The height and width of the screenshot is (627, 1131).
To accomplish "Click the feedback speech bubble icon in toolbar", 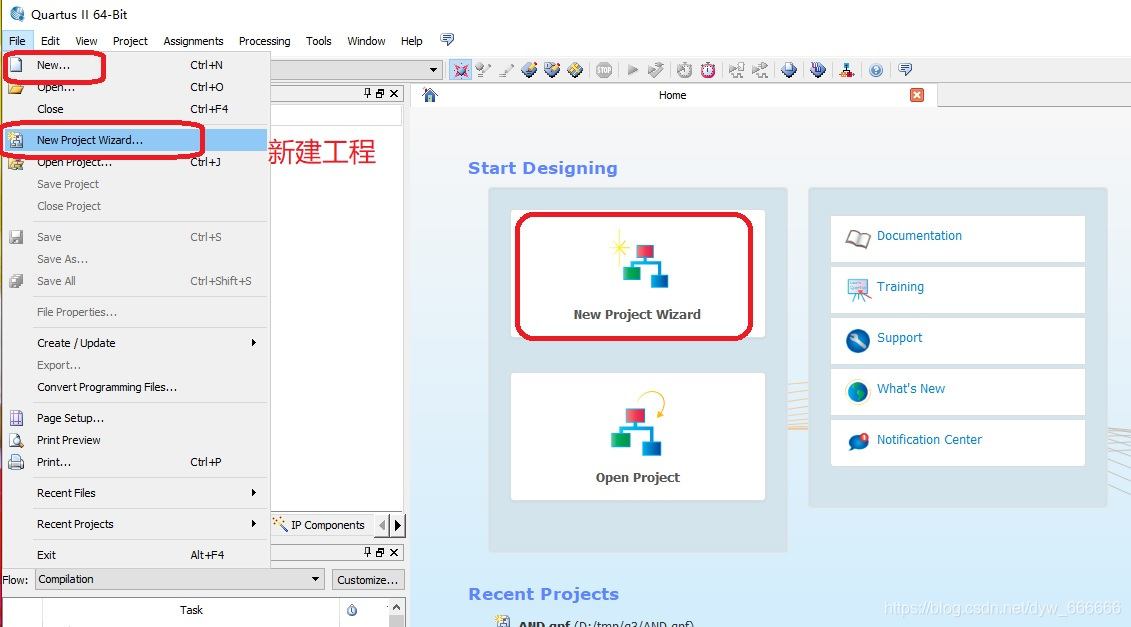I will pyautogui.click(x=905, y=69).
